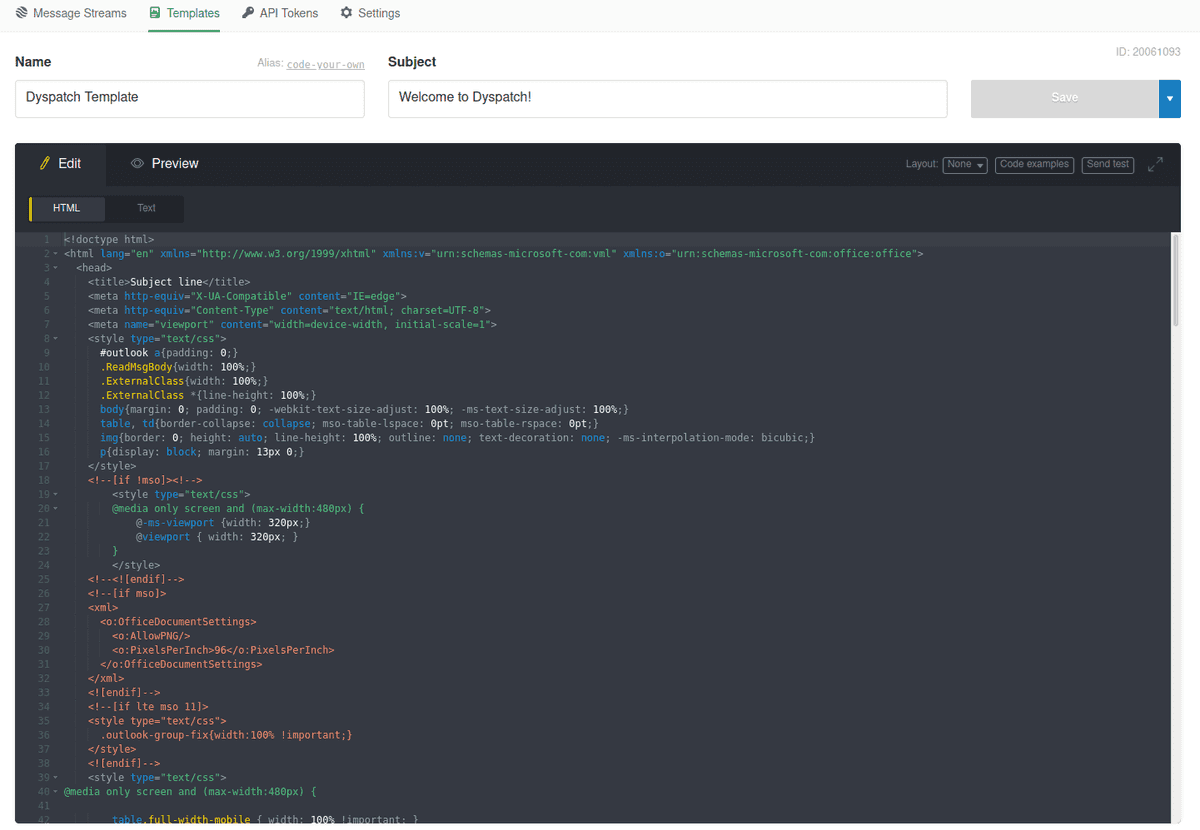1200x830 pixels.
Task: Switch to the Preview tab
Action: click(x=165, y=163)
